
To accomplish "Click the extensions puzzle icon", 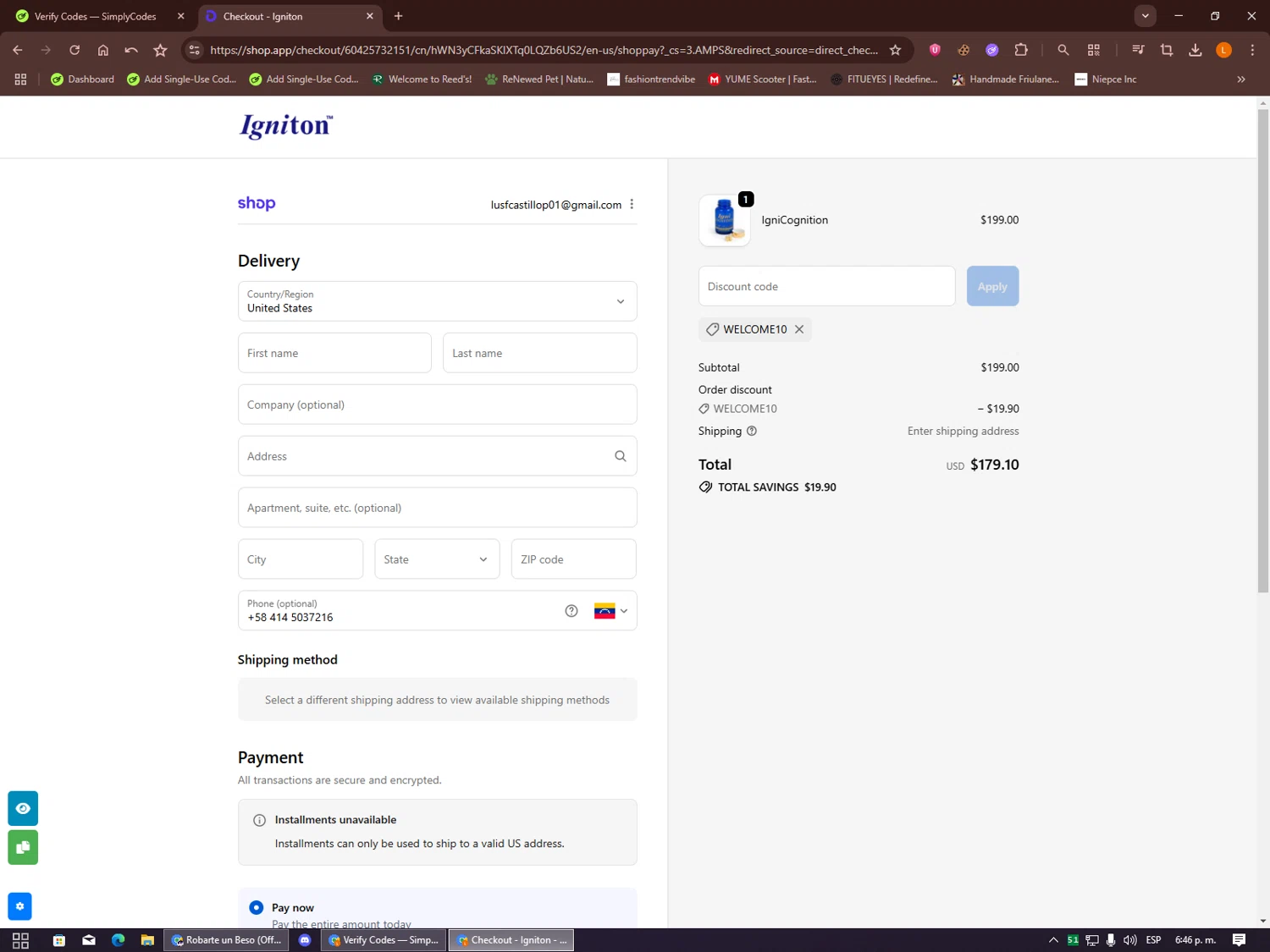I will 1021,50.
